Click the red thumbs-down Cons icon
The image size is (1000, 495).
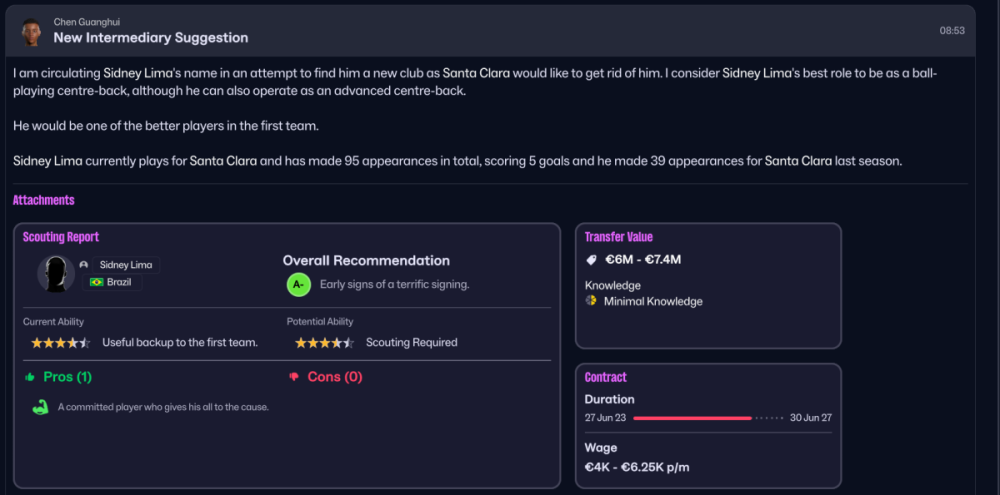pos(294,377)
